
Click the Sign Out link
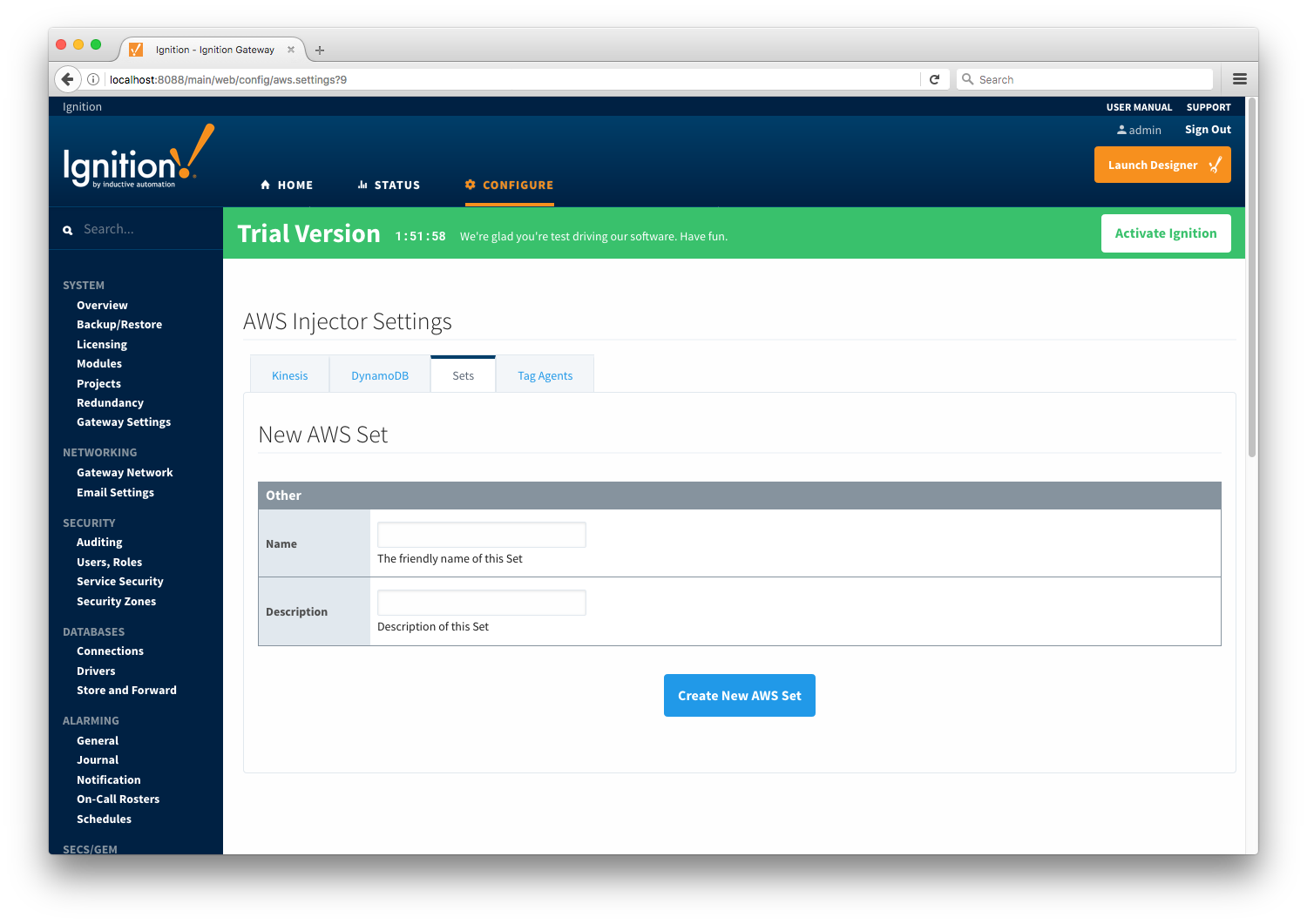(x=1208, y=130)
